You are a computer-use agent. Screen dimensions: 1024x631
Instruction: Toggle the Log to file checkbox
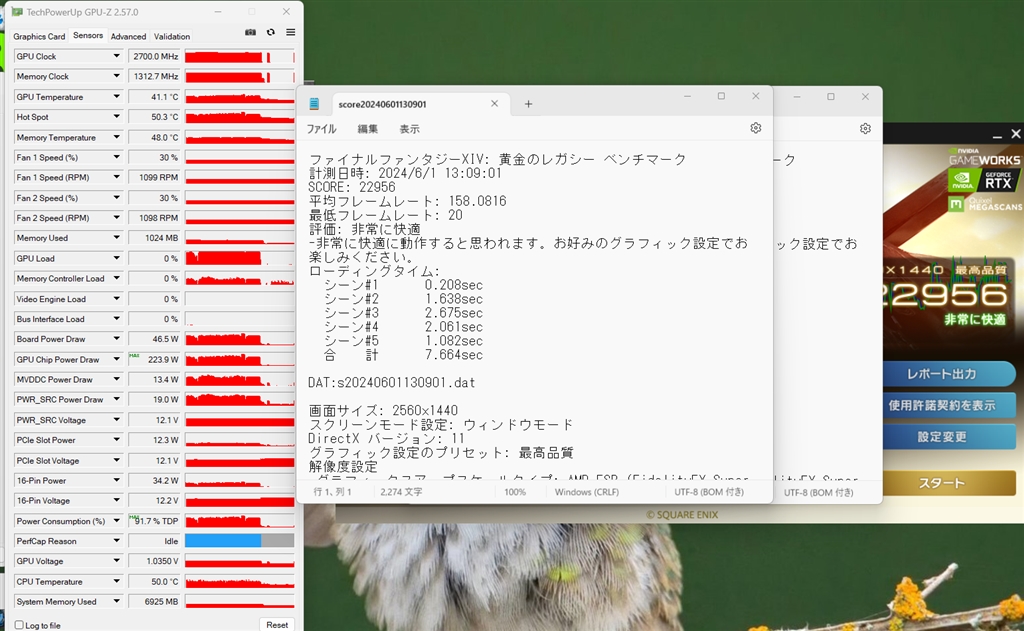click(19, 625)
